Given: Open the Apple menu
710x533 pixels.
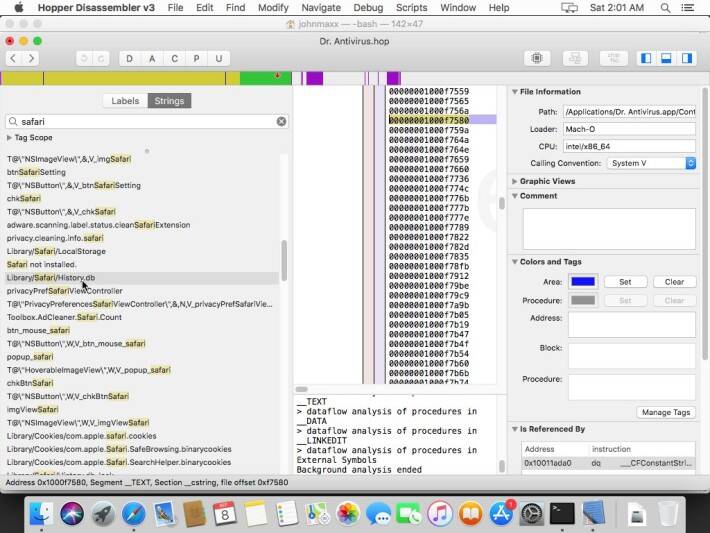Looking at the screenshot, I should tap(19, 7).
